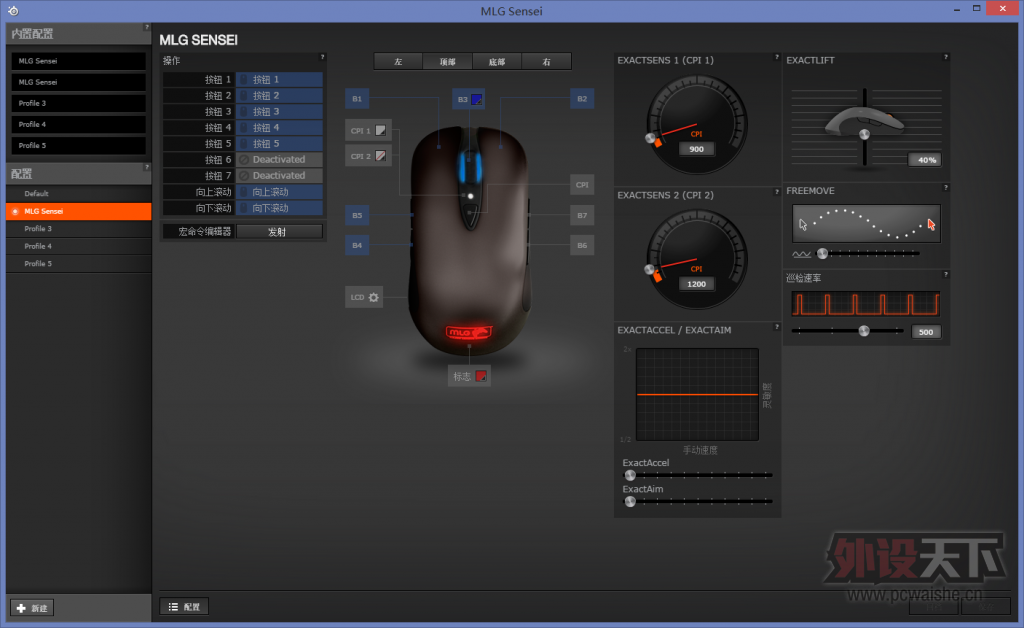Open the 按钮 1 action dropdown
Image resolution: width=1024 pixels, height=628 pixels.
click(x=280, y=80)
